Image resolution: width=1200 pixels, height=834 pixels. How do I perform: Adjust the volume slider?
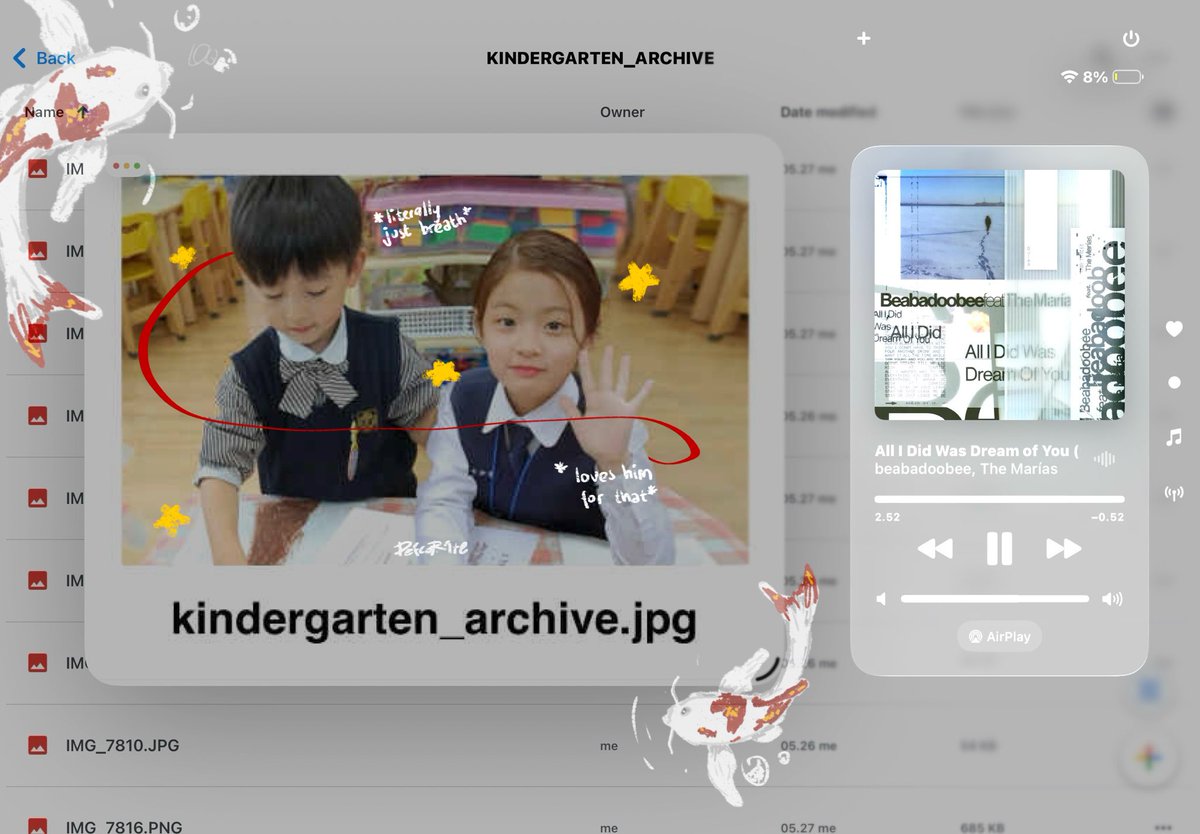(x=995, y=599)
